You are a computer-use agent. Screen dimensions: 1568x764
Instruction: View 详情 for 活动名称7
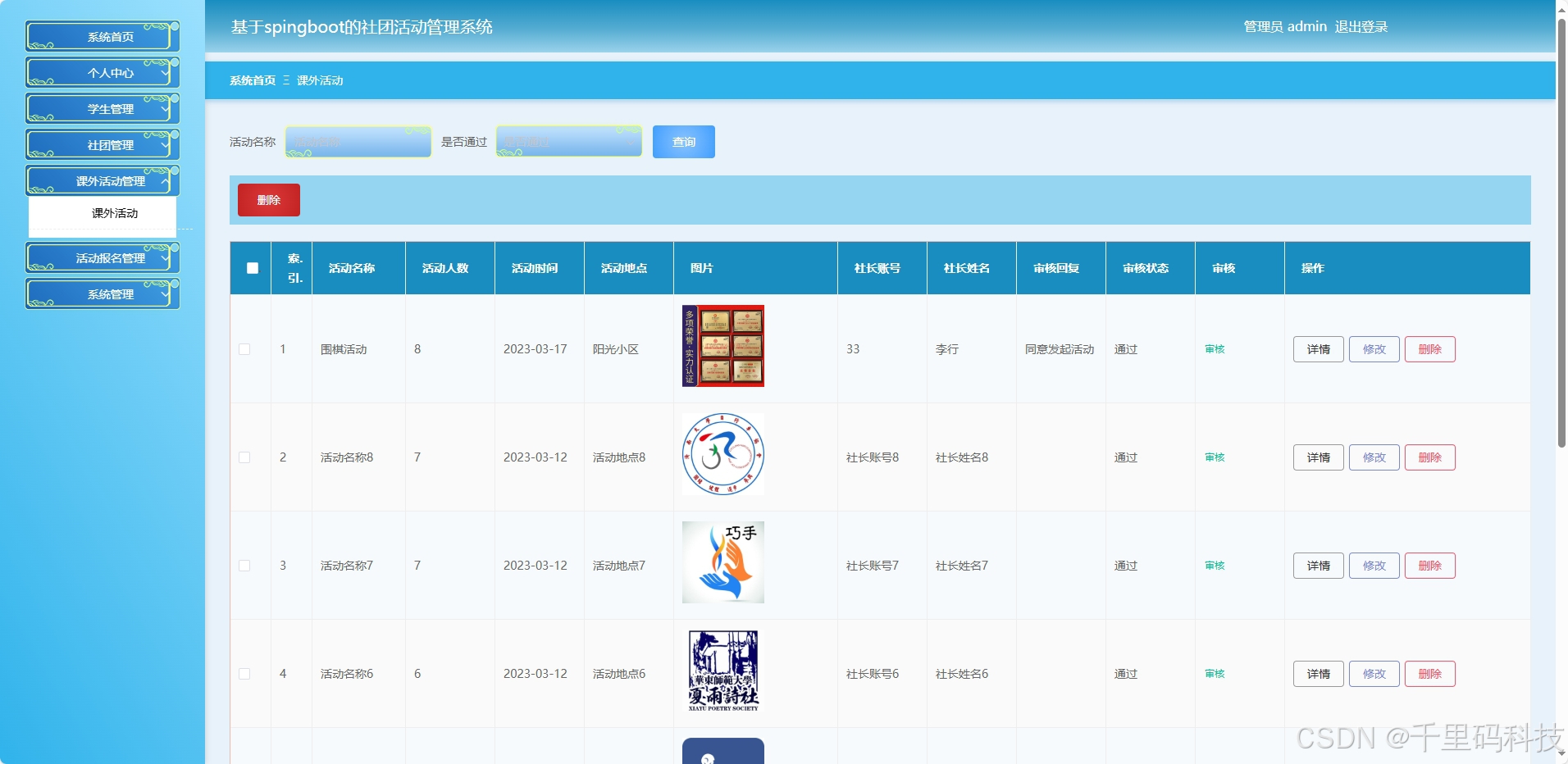(1319, 566)
